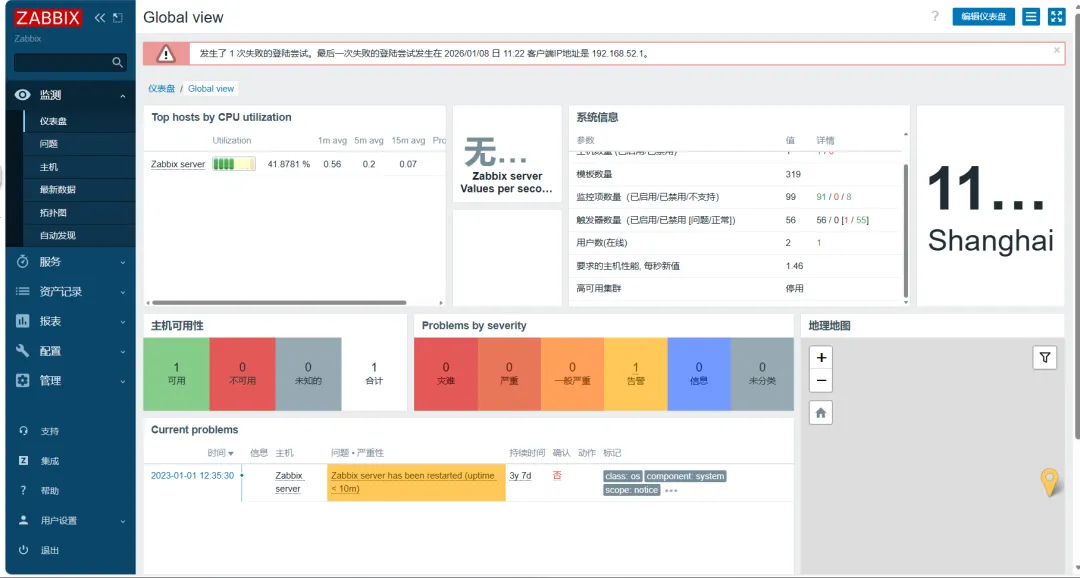The height and width of the screenshot is (578, 1080).
Task: Click the 告警 severity block showing 1
Action: pos(636,374)
